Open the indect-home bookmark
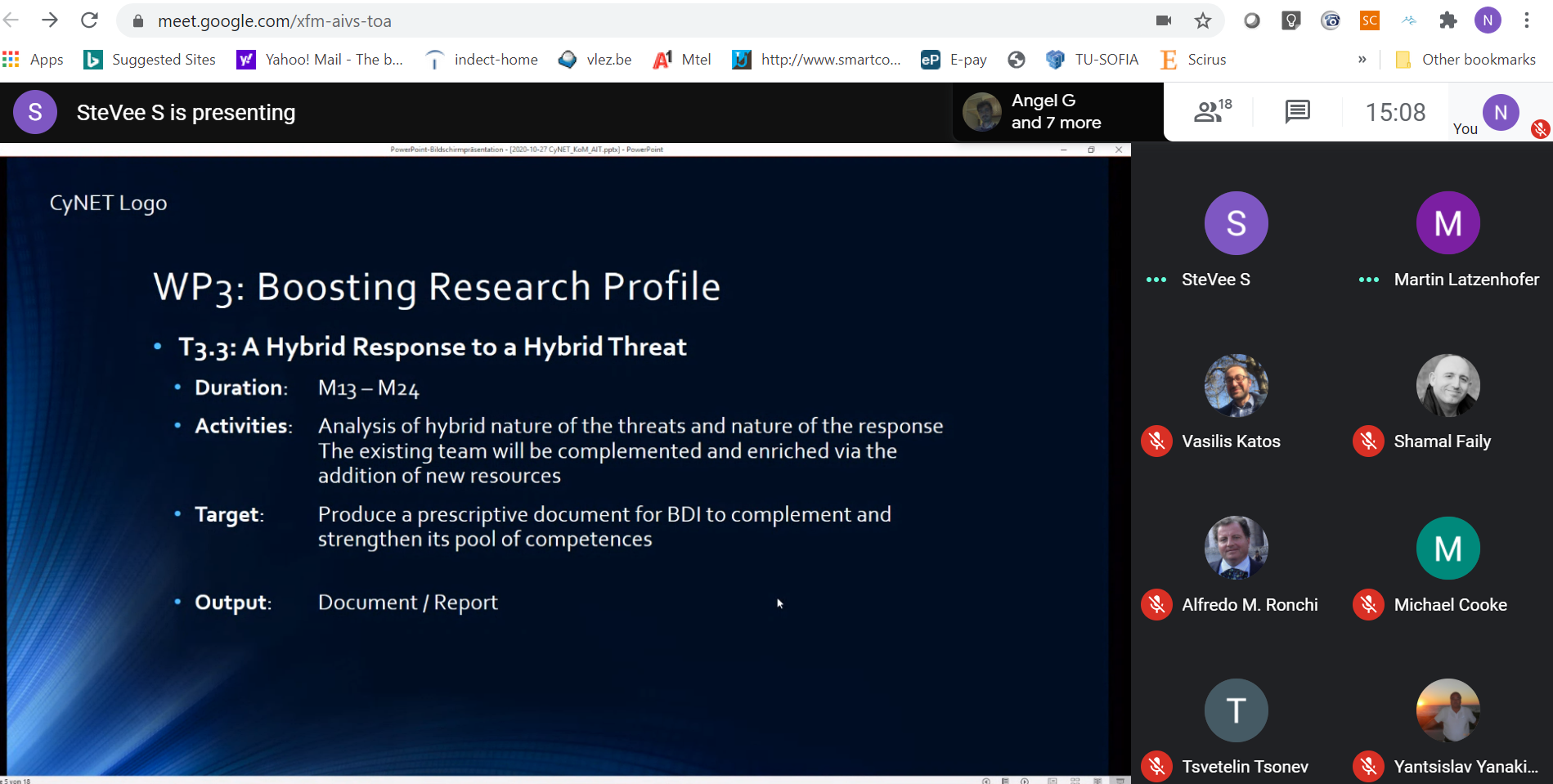The height and width of the screenshot is (784, 1553). tap(482, 60)
